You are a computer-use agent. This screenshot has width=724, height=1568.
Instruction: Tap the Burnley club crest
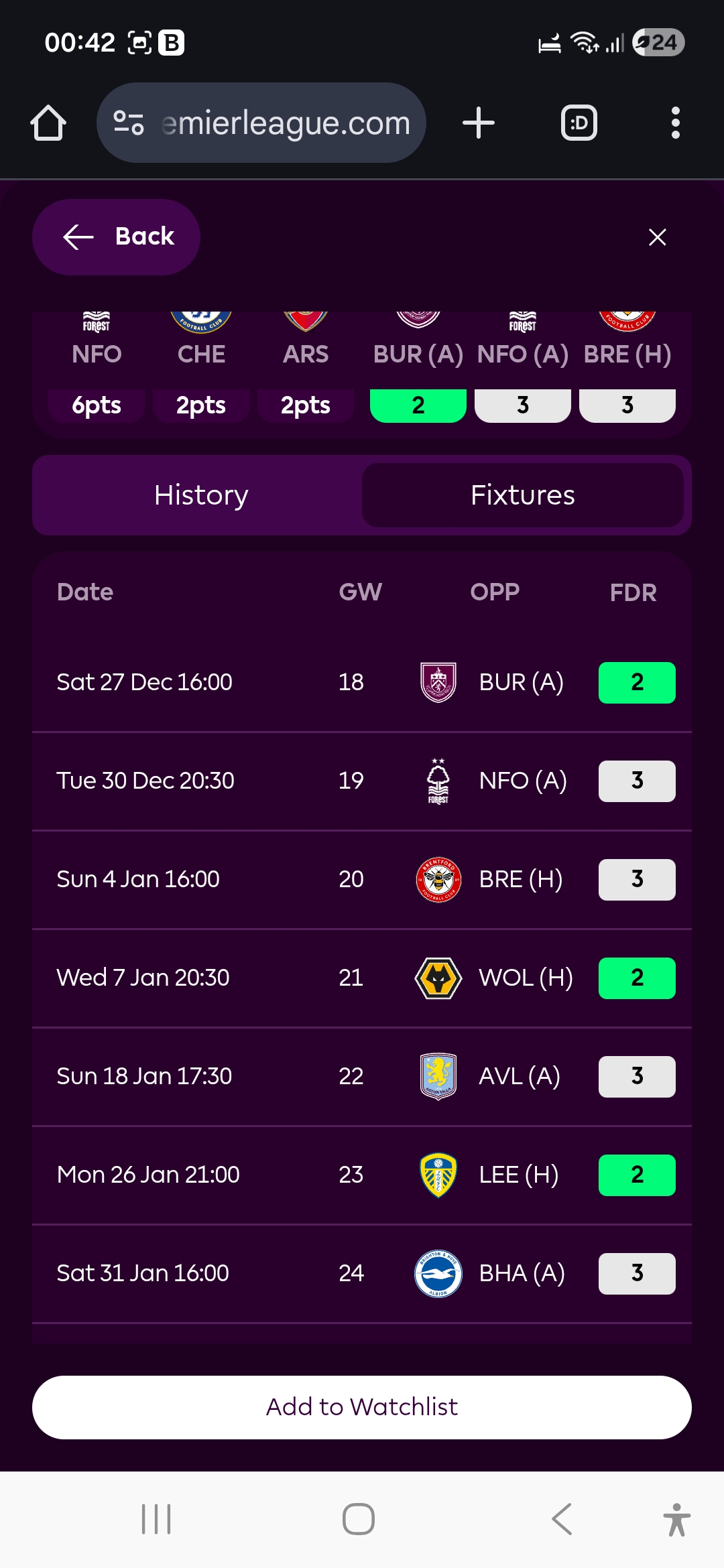[x=438, y=682]
